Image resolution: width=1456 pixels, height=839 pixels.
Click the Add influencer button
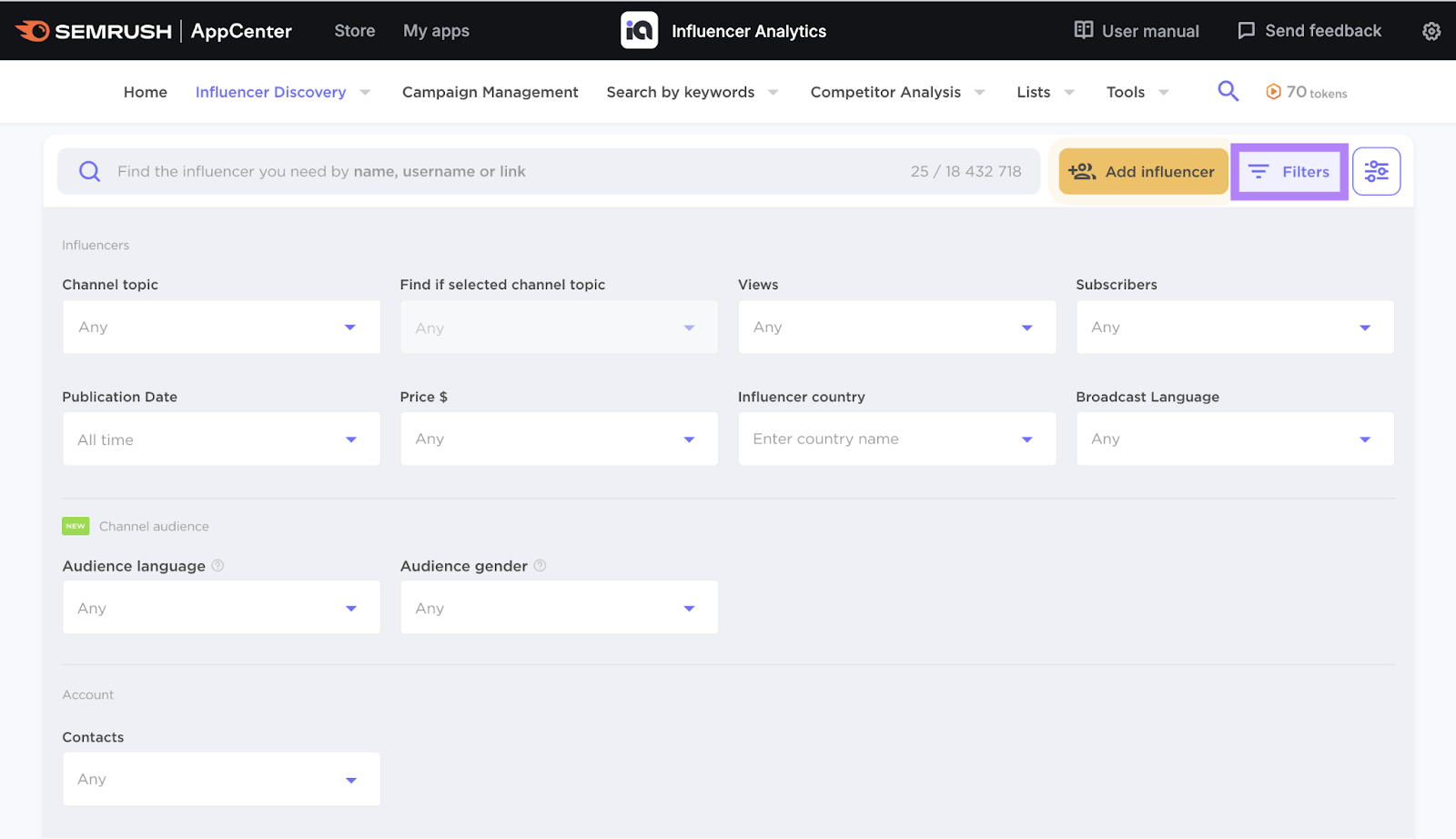point(1142,171)
